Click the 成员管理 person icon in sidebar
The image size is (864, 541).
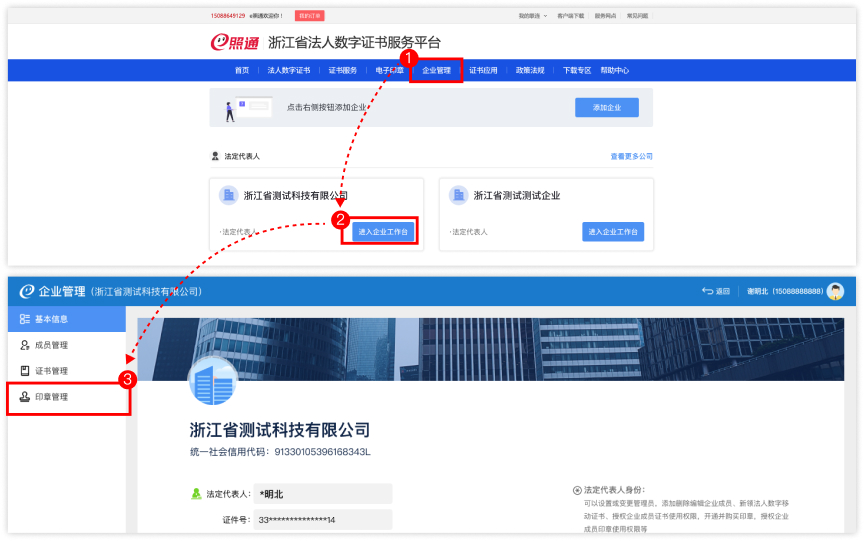tap(25, 345)
